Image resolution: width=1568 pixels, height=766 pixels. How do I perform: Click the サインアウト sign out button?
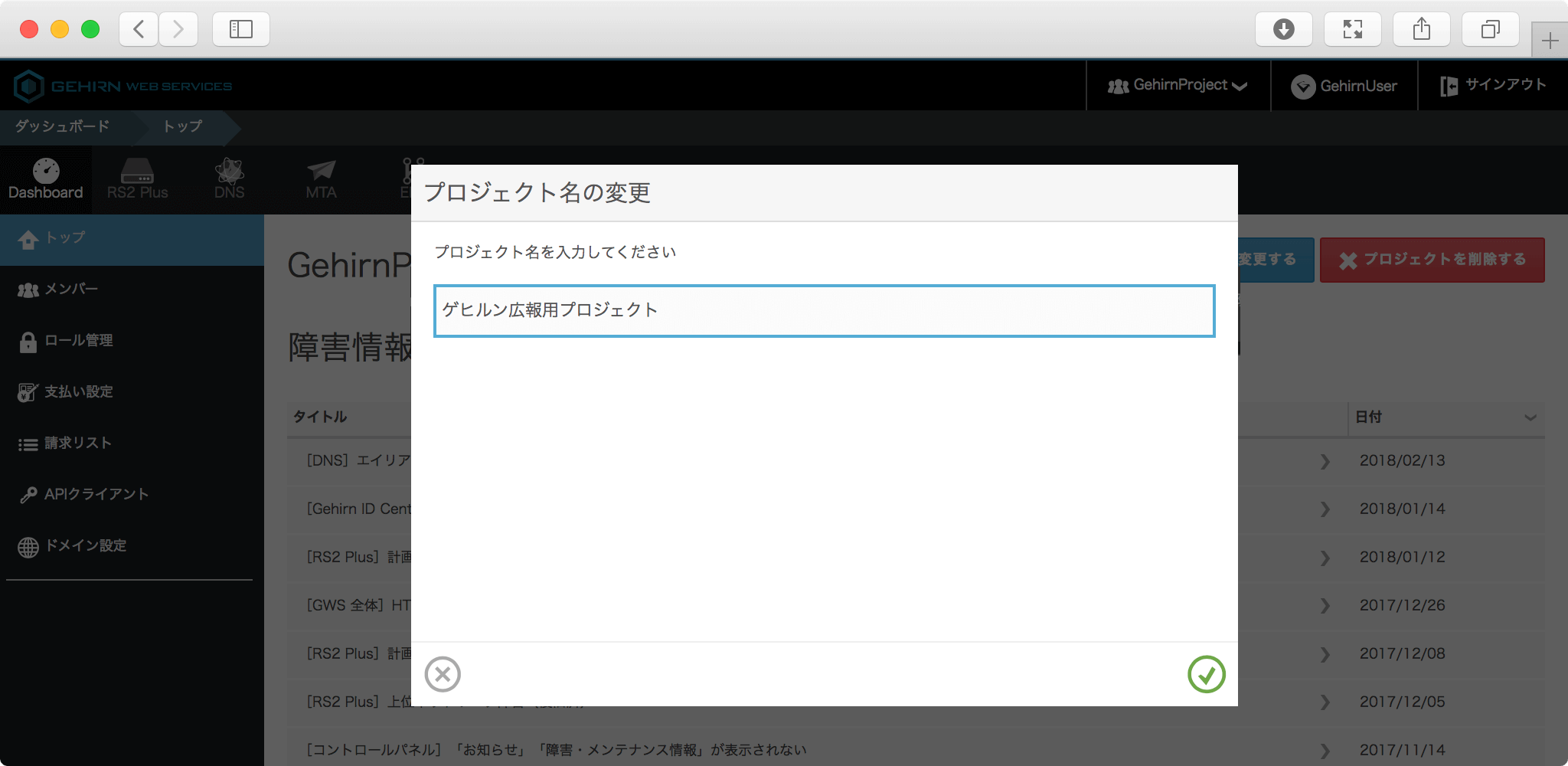1493,86
